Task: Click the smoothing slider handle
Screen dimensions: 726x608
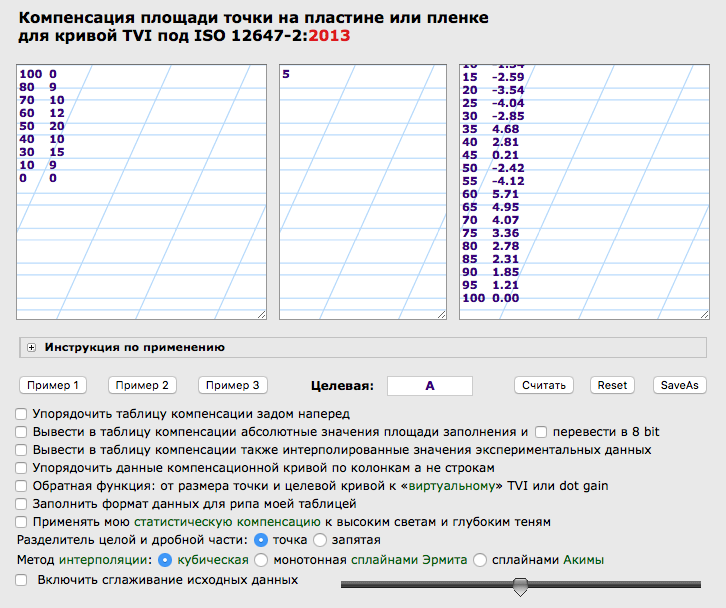Action: 520,586
